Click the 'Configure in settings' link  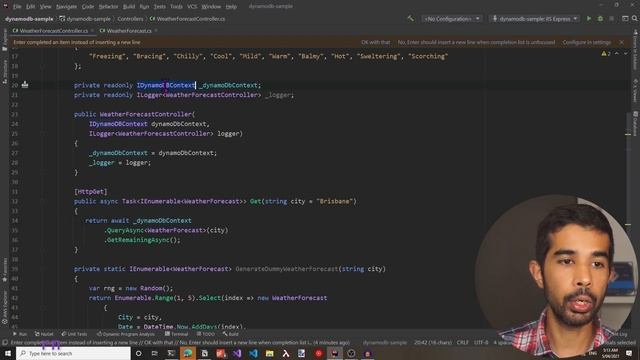(587, 42)
